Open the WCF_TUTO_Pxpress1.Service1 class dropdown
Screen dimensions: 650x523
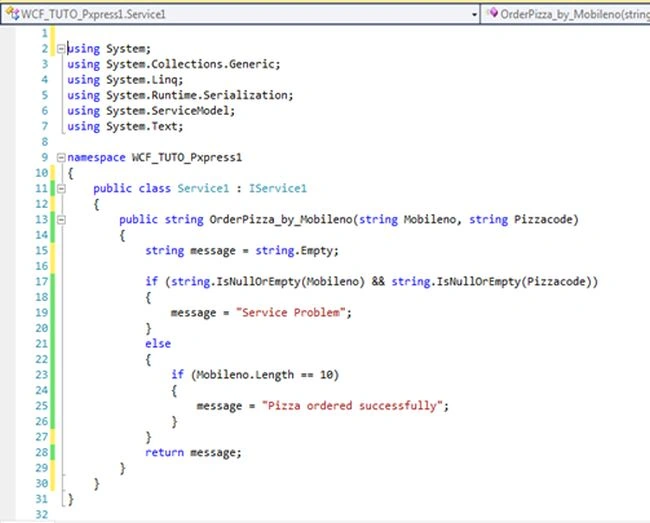[x=240, y=14]
